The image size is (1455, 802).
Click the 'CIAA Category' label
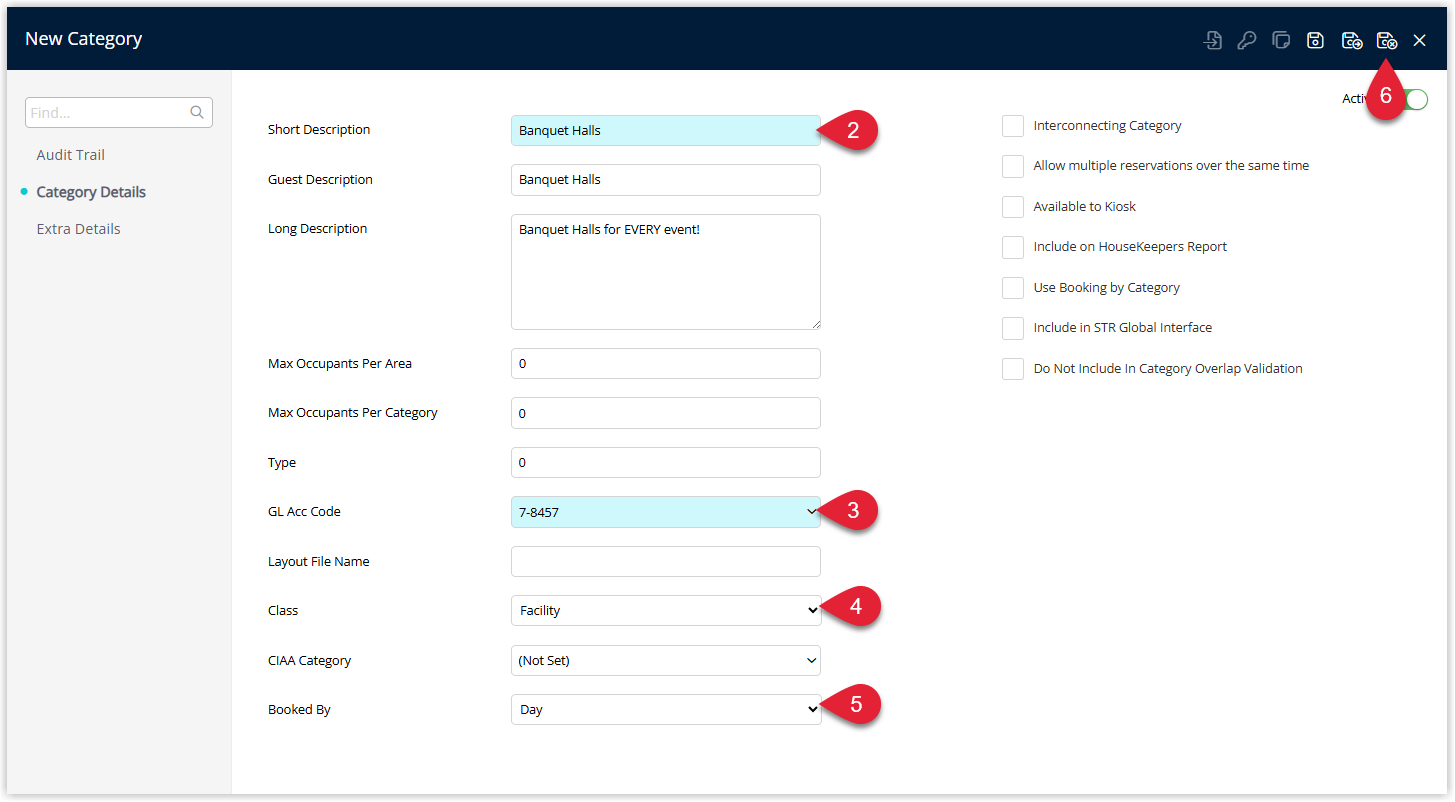coord(309,661)
